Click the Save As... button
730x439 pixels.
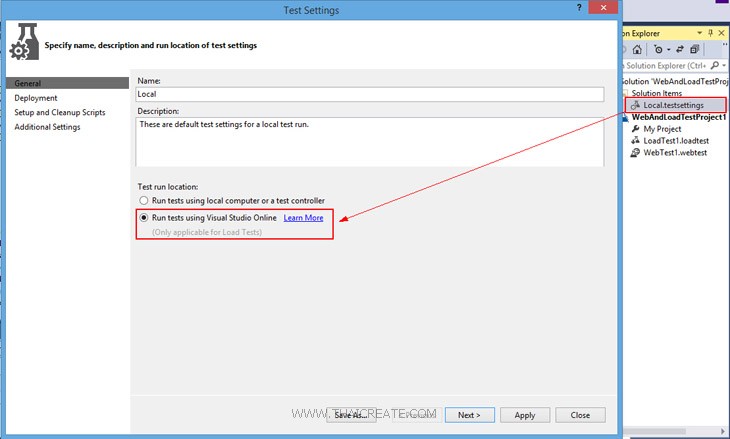point(351,415)
